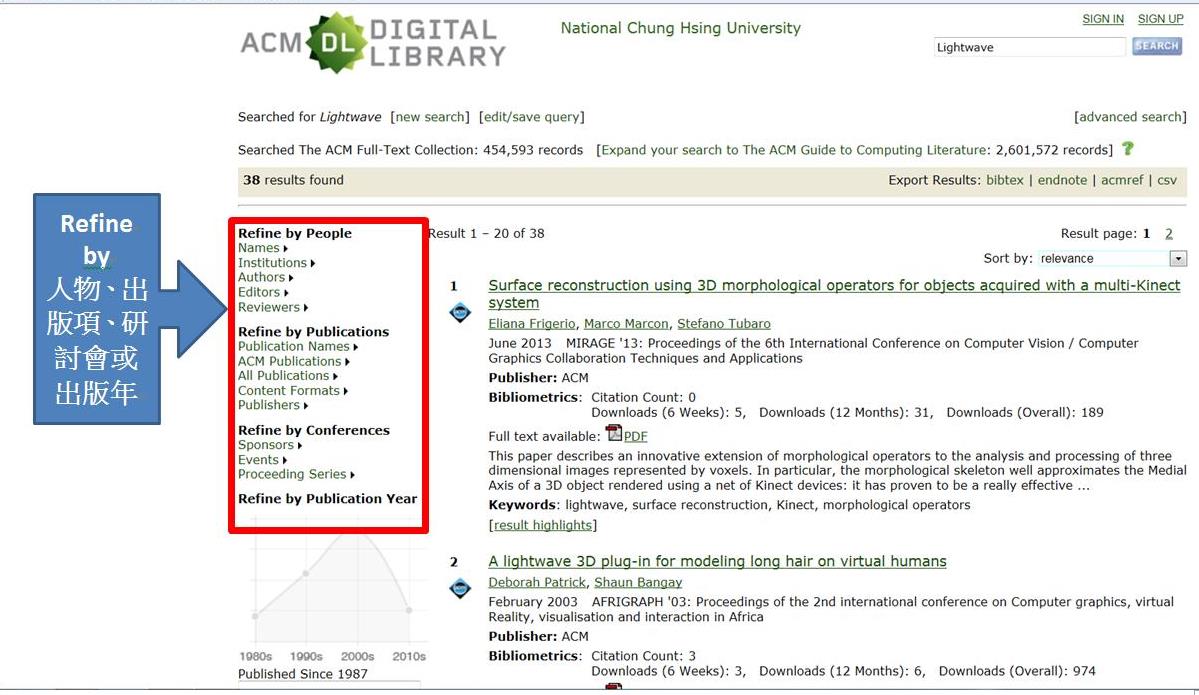Expand the Reviewers refinement
The width and height of the screenshot is (1199, 695).
point(273,307)
